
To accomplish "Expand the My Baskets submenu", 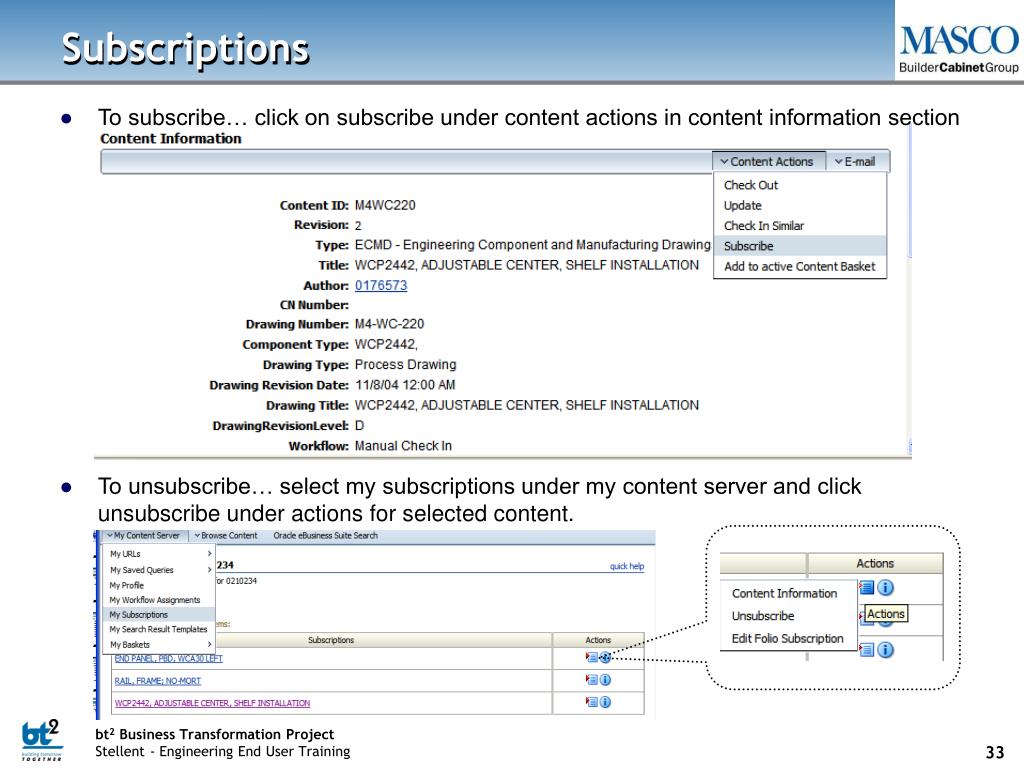I will 160,645.
